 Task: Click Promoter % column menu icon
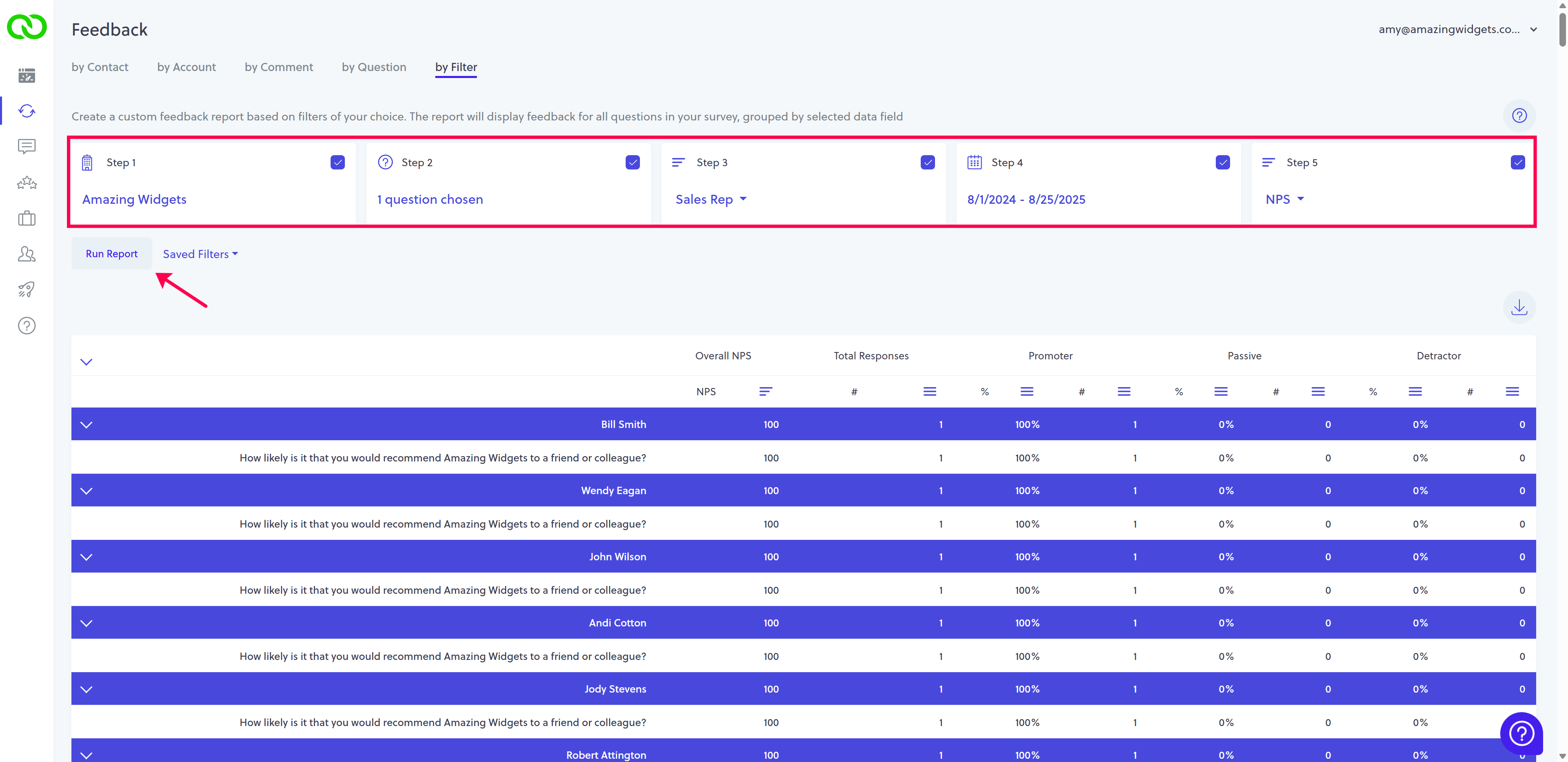coord(1027,392)
